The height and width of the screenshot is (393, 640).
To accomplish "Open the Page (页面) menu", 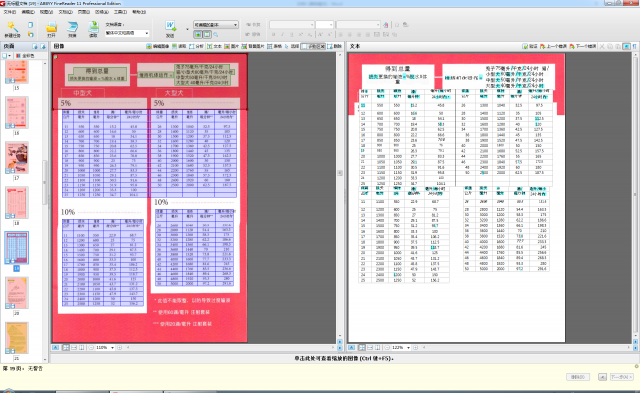I will [x=84, y=12].
